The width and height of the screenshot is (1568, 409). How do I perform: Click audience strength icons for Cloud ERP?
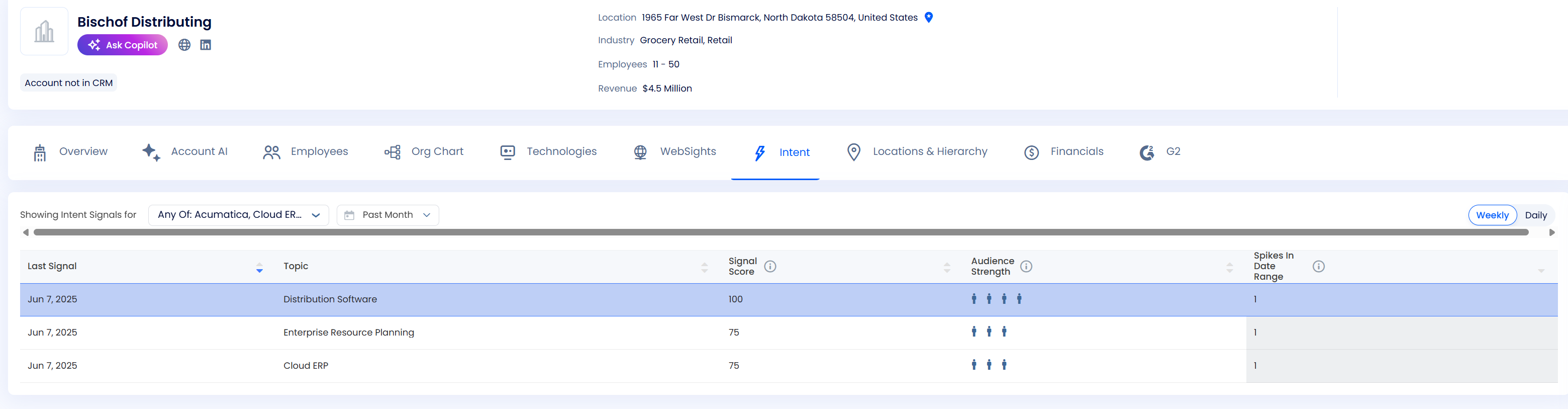coord(989,365)
